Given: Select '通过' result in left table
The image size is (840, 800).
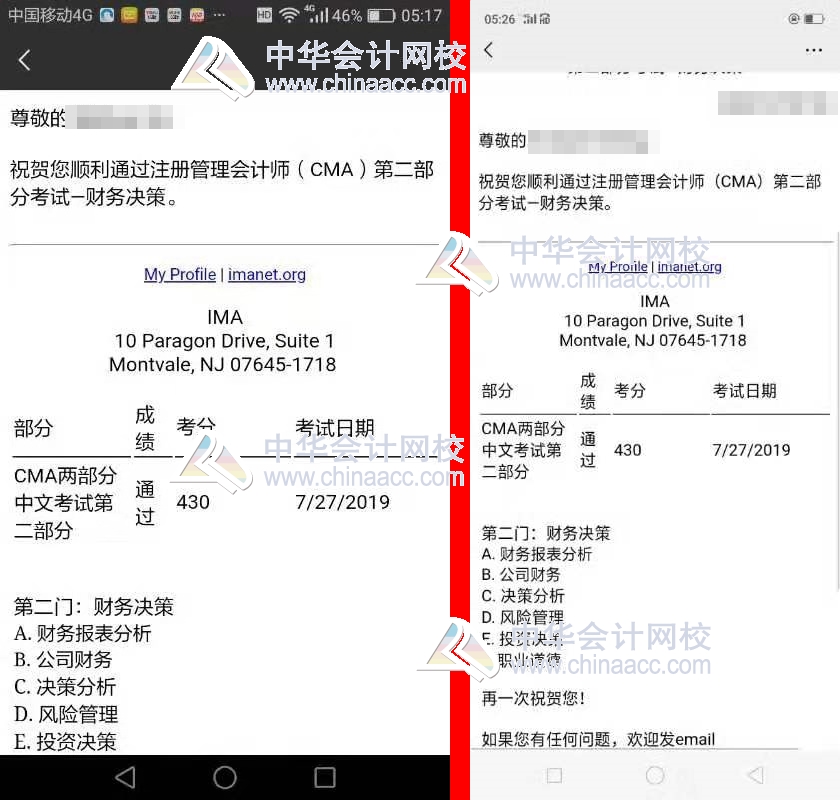Looking at the screenshot, I should point(145,503).
